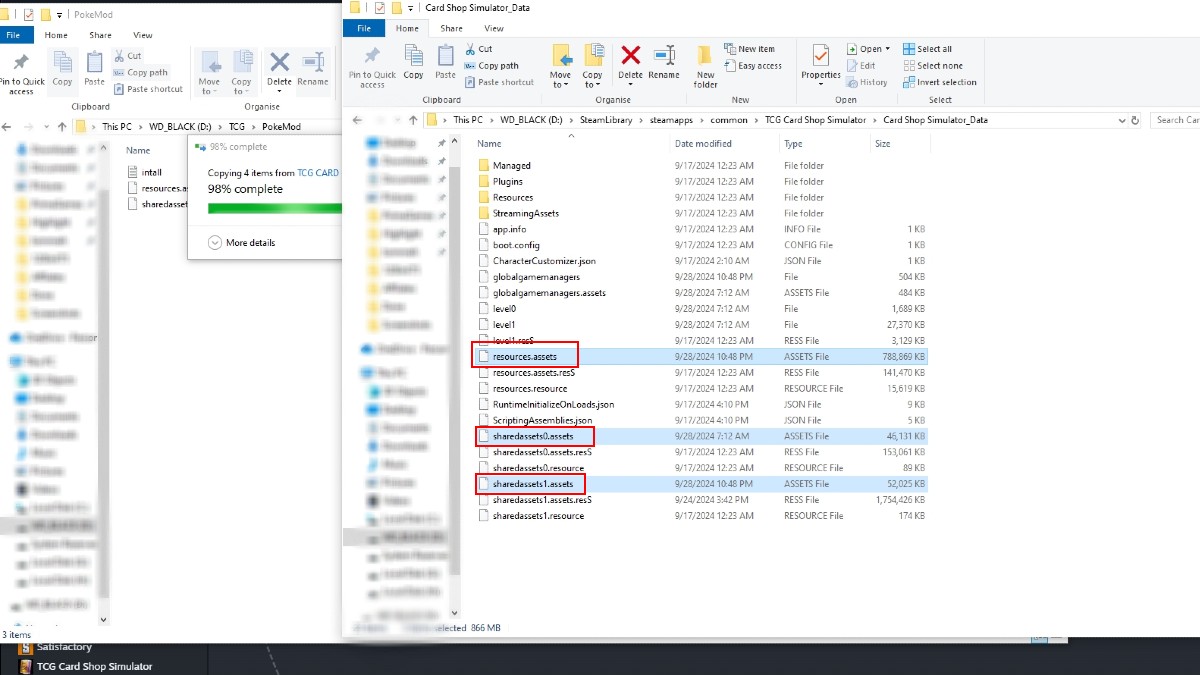
Task: Click Paste icon in right window ribbon
Action: pos(446,62)
